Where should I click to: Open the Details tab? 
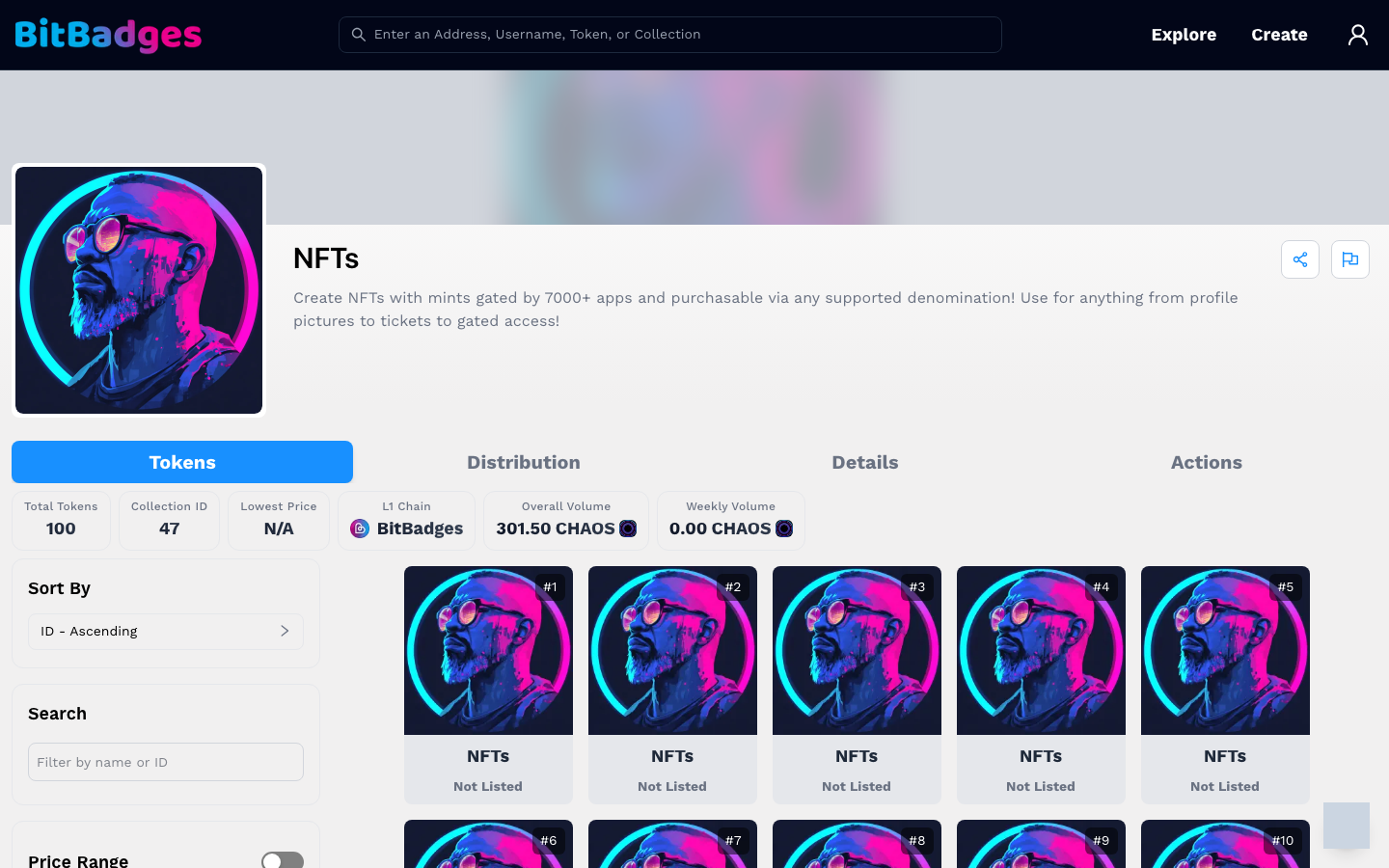coord(865,462)
